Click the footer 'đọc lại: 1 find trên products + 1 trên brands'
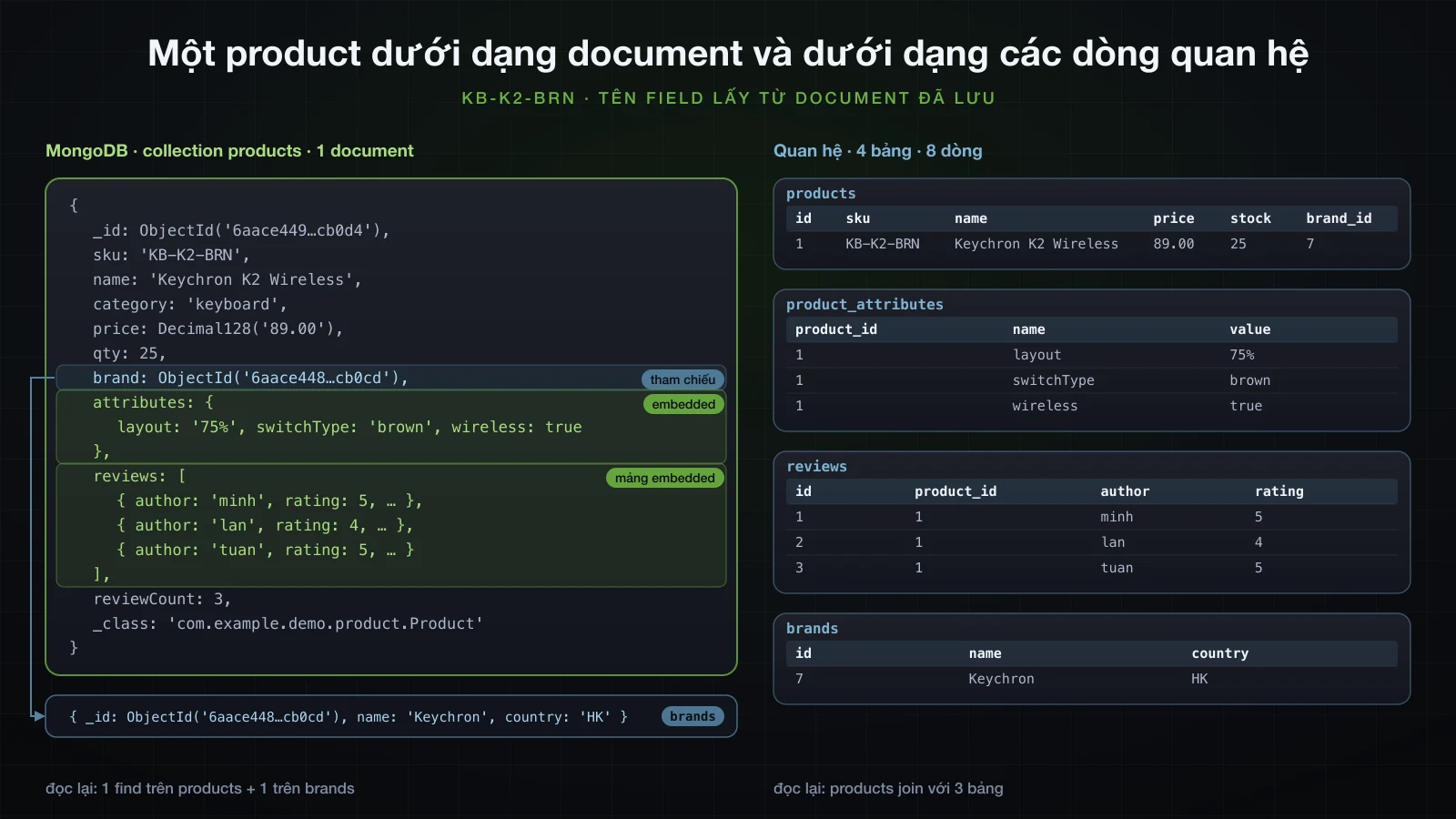1456x819 pixels. 200,788
